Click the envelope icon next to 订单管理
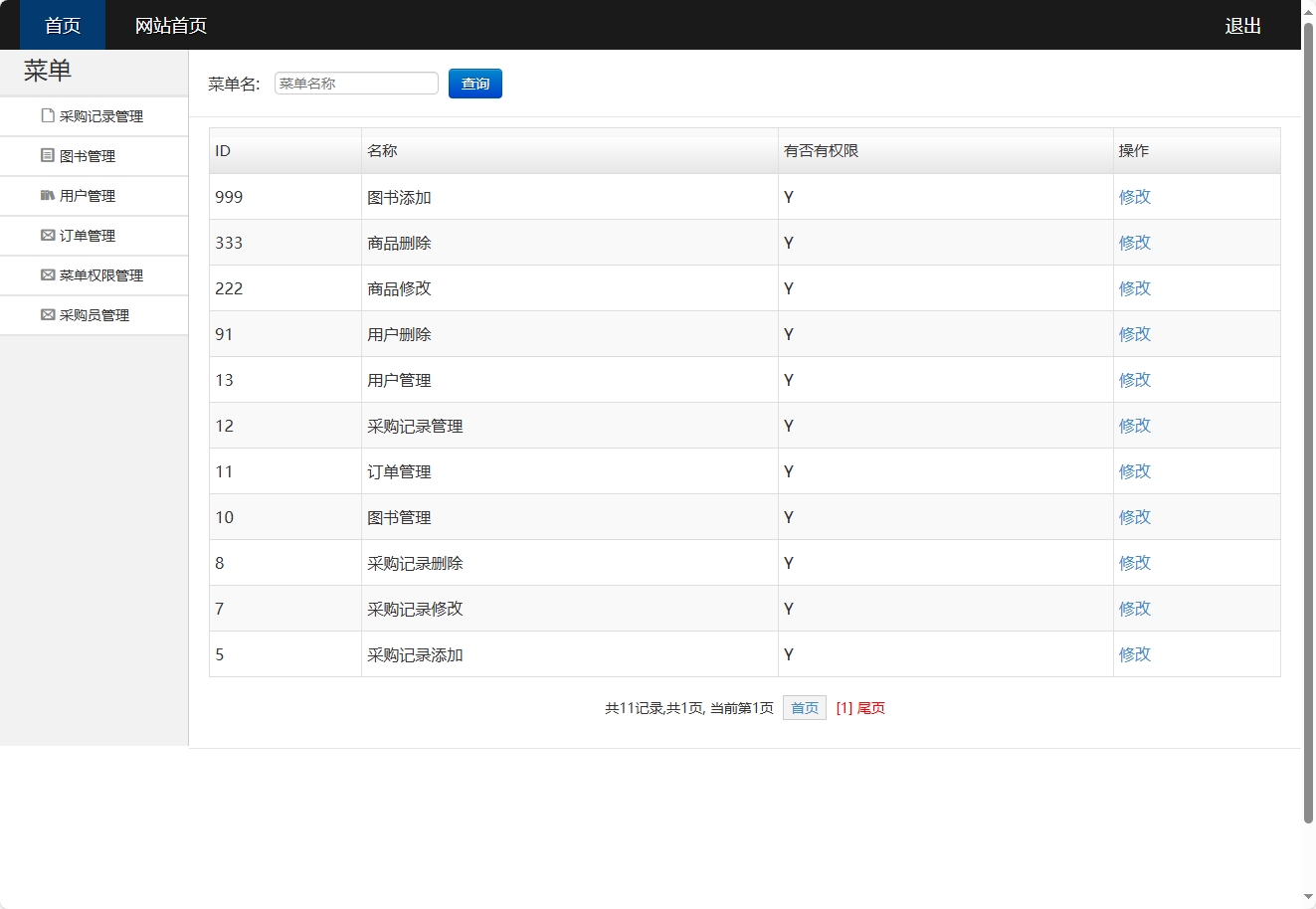Viewport: 1316px width, 909px height. [x=46, y=235]
